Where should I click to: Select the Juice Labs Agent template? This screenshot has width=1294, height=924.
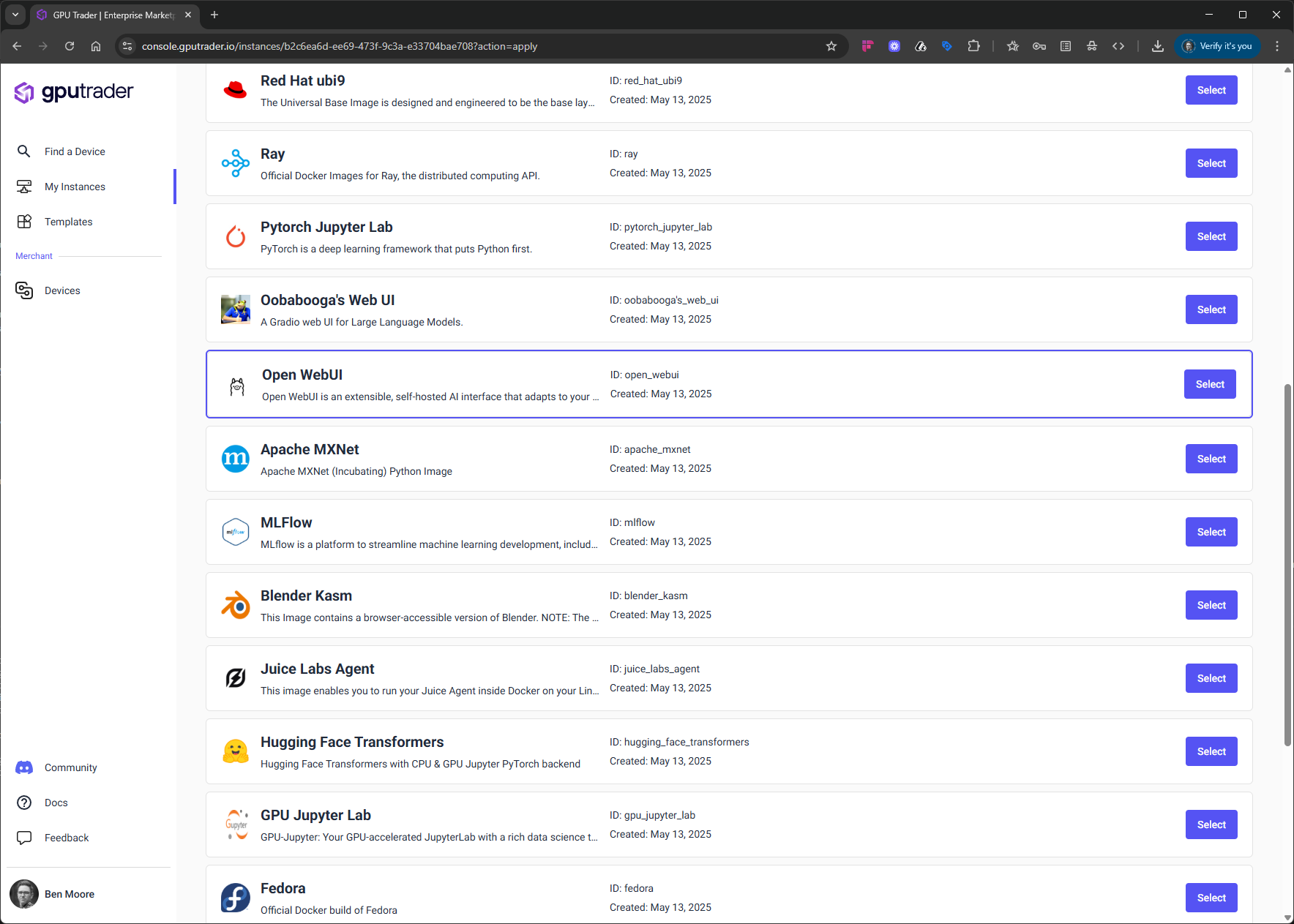tap(1211, 678)
